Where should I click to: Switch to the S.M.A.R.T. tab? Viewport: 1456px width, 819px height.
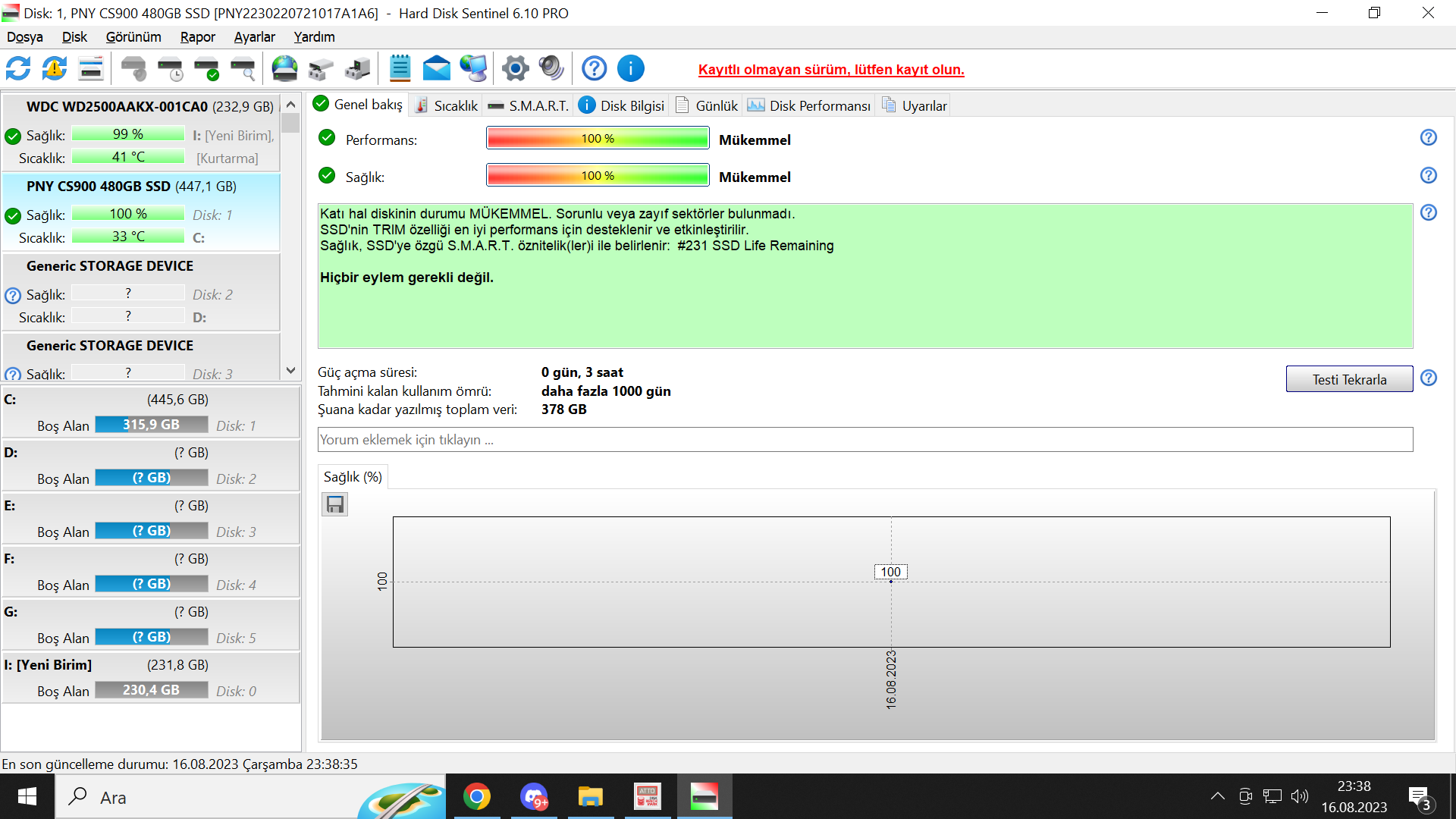(529, 105)
